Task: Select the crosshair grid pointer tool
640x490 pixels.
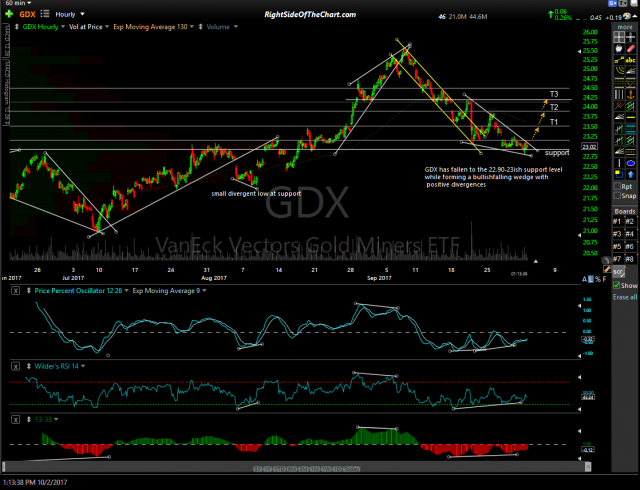Action: point(619,37)
